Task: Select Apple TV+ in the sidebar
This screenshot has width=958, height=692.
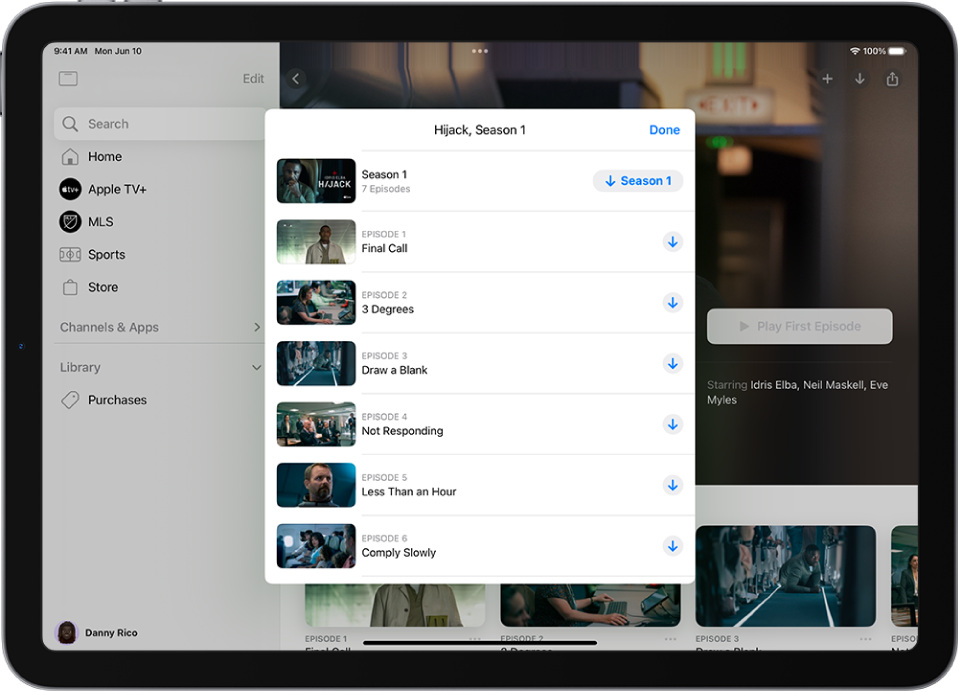Action: coord(112,188)
